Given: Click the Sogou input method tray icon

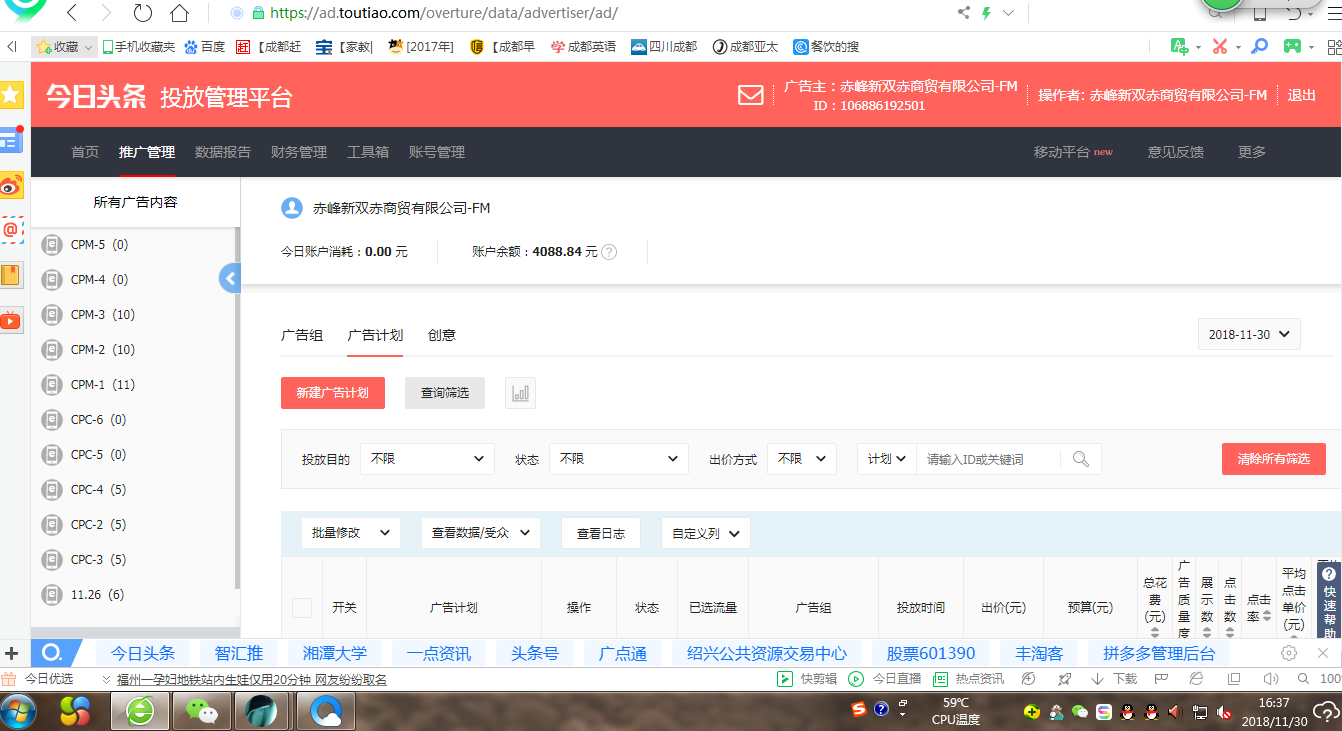Looking at the screenshot, I should click(x=859, y=710).
